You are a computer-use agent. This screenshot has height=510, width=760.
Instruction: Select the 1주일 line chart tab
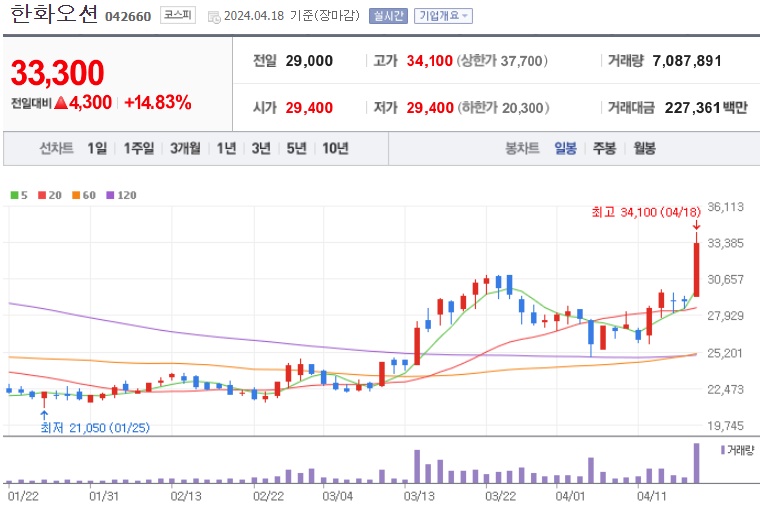tap(139, 148)
